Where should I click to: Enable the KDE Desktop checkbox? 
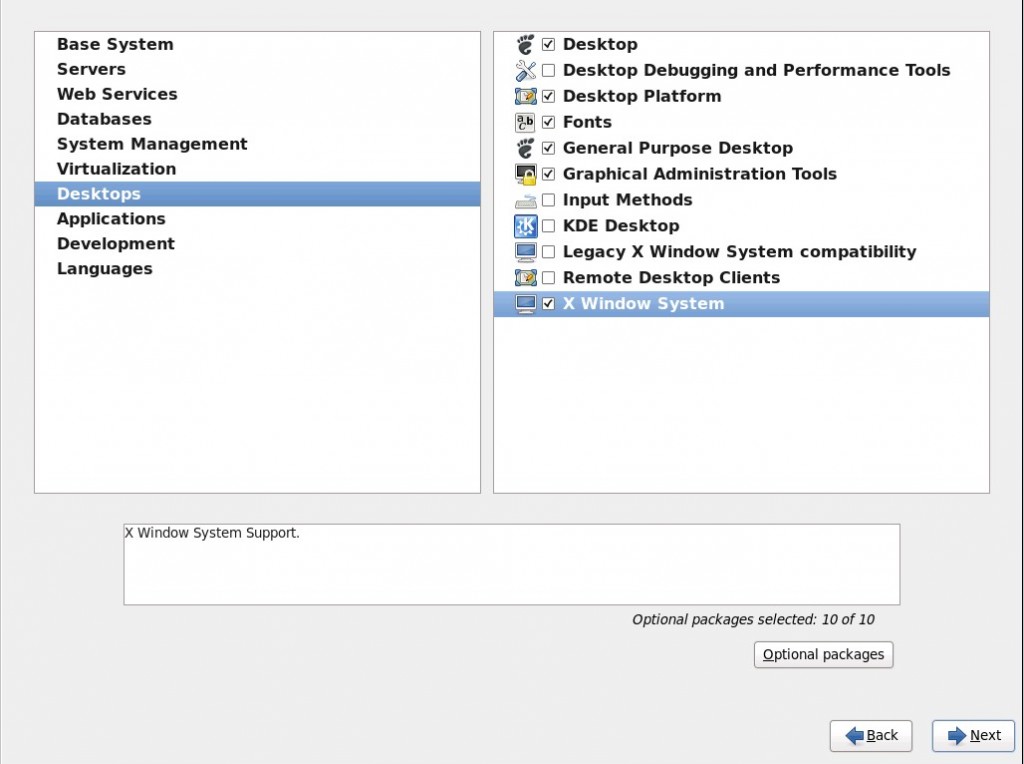(548, 226)
